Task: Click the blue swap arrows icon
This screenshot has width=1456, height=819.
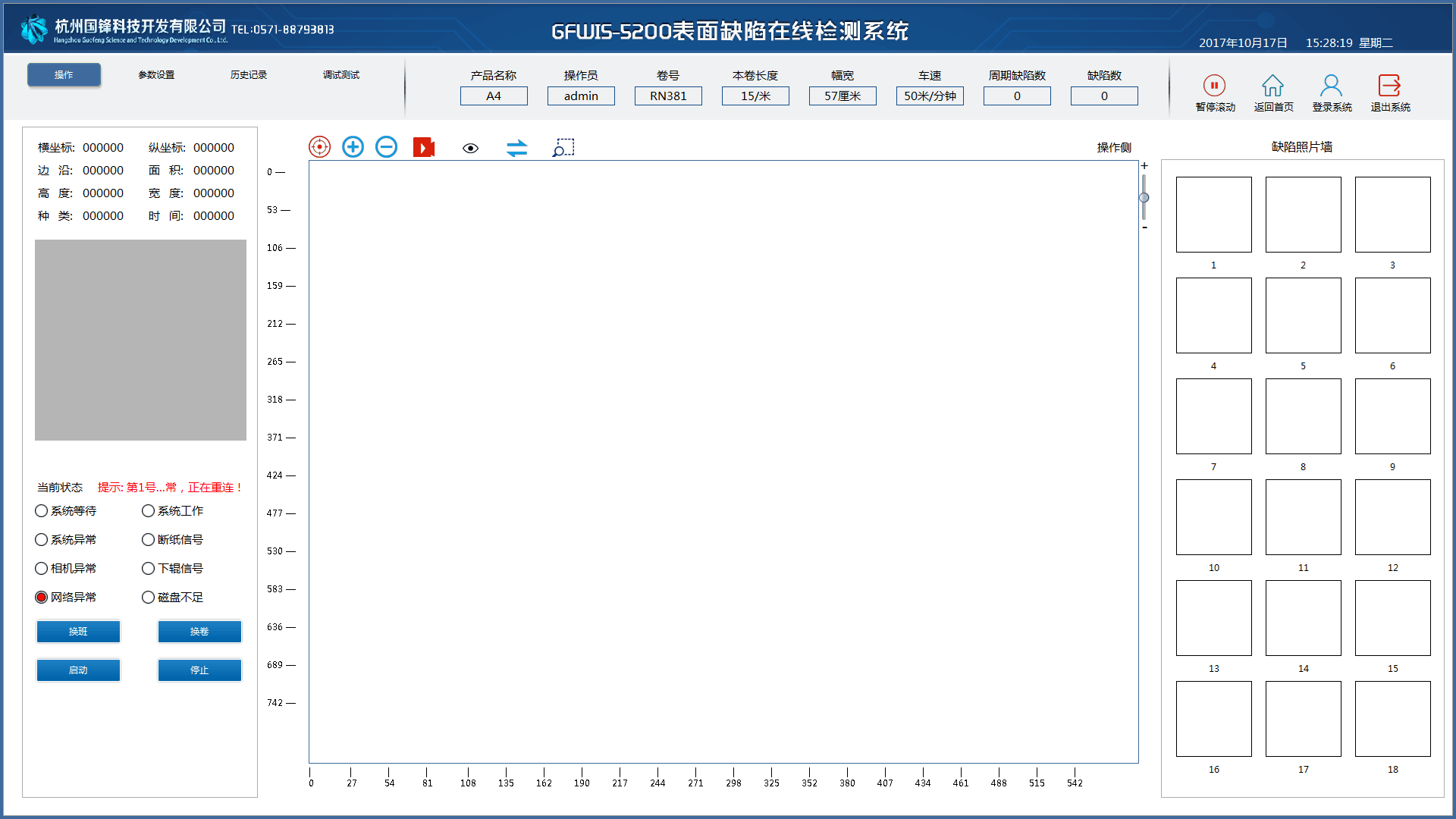Action: point(516,148)
